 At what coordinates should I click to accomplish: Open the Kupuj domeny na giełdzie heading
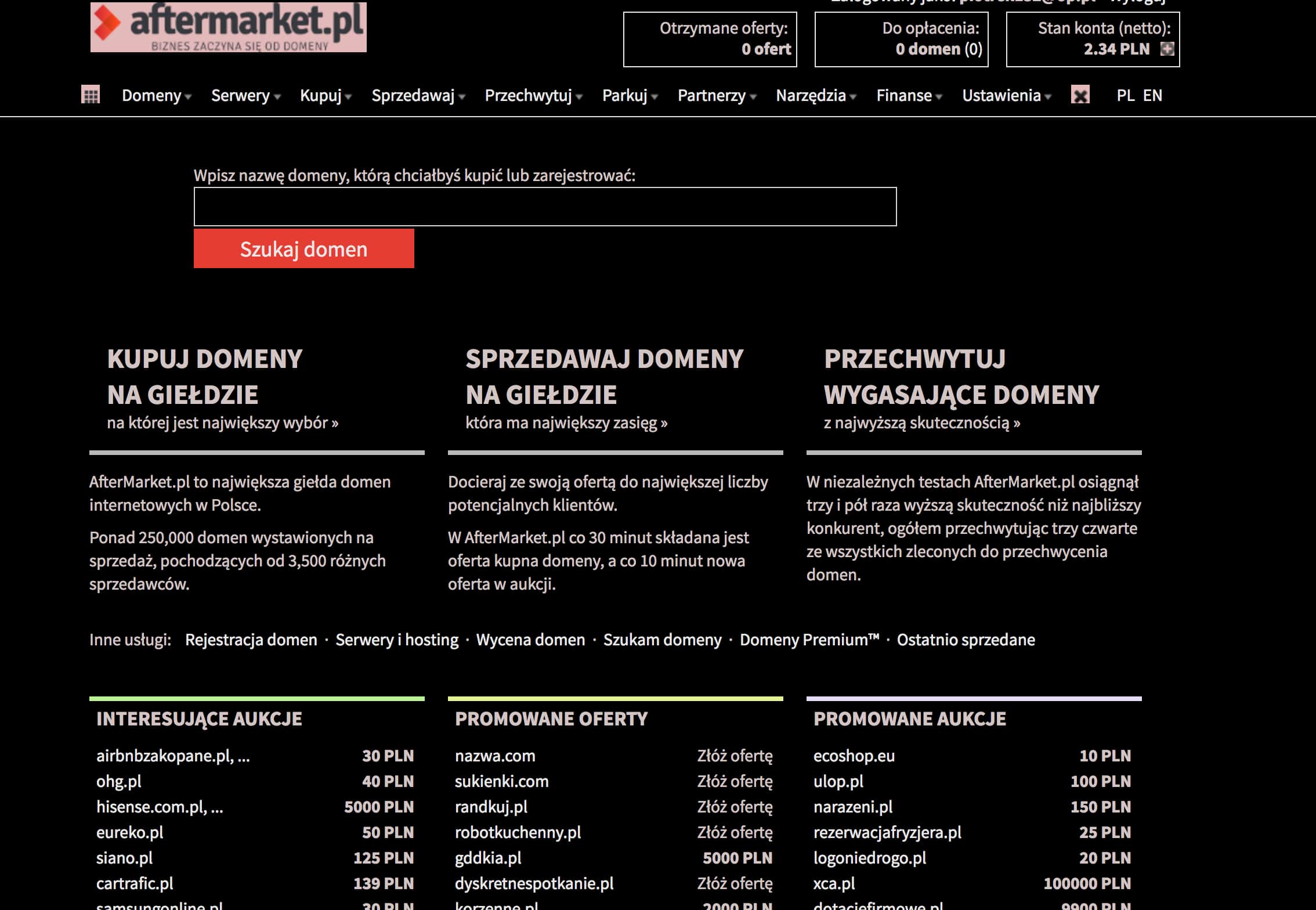(205, 377)
